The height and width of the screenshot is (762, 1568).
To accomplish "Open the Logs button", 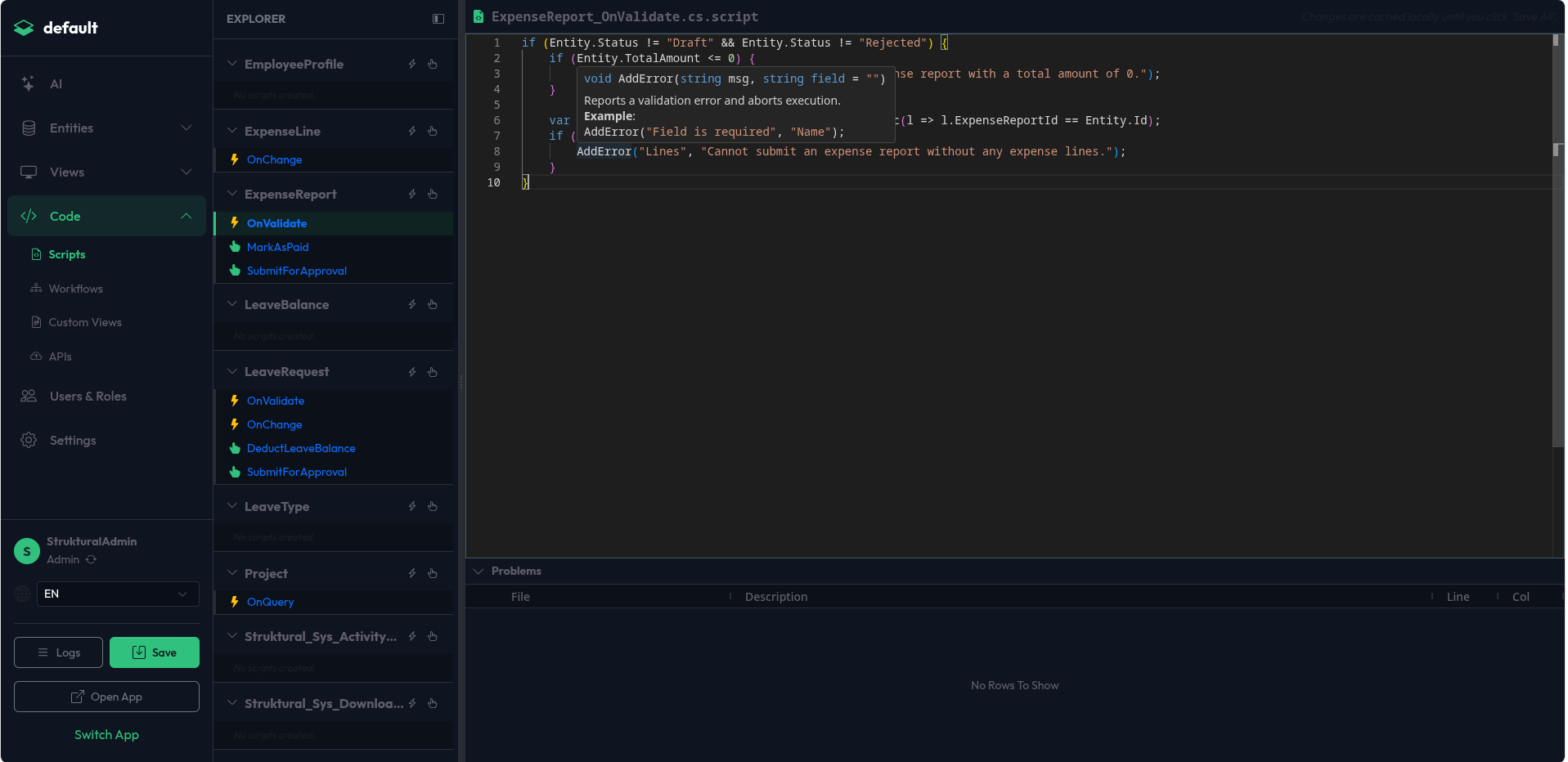I will pyautogui.click(x=58, y=652).
